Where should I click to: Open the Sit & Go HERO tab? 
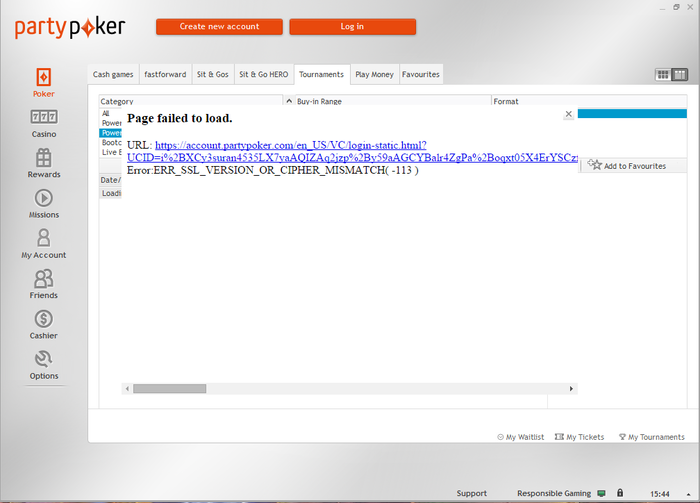(x=263, y=75)
